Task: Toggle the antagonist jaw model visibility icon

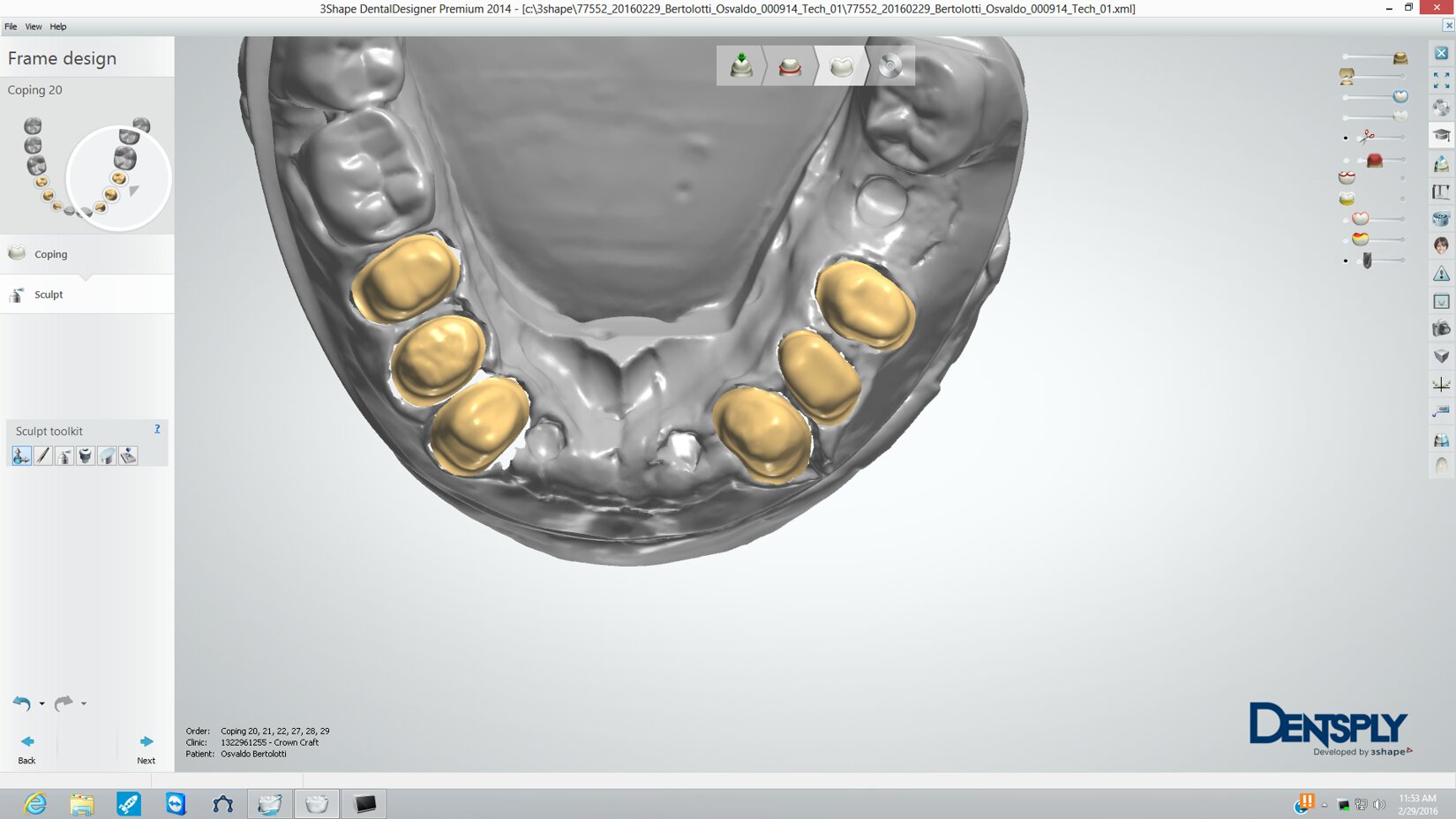Action: [x=1347, y=77]
